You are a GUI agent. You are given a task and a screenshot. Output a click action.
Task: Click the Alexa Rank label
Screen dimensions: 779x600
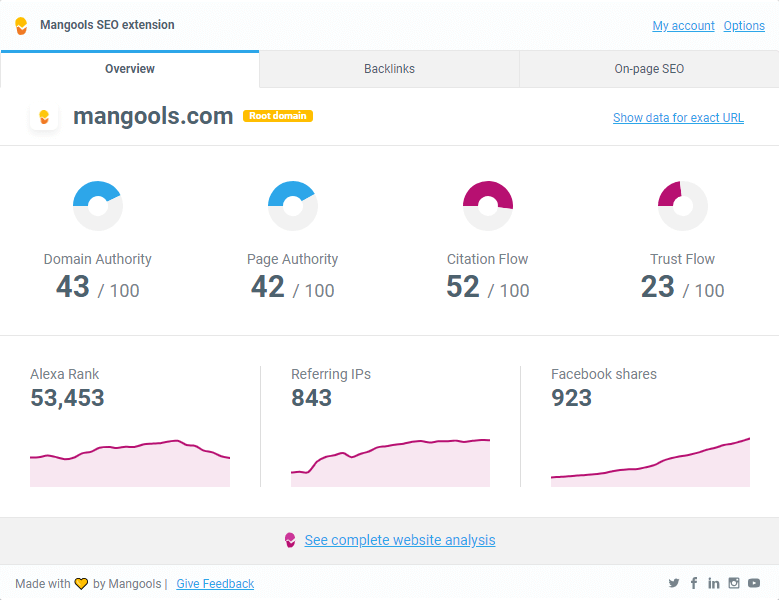(x=65, y=374)
